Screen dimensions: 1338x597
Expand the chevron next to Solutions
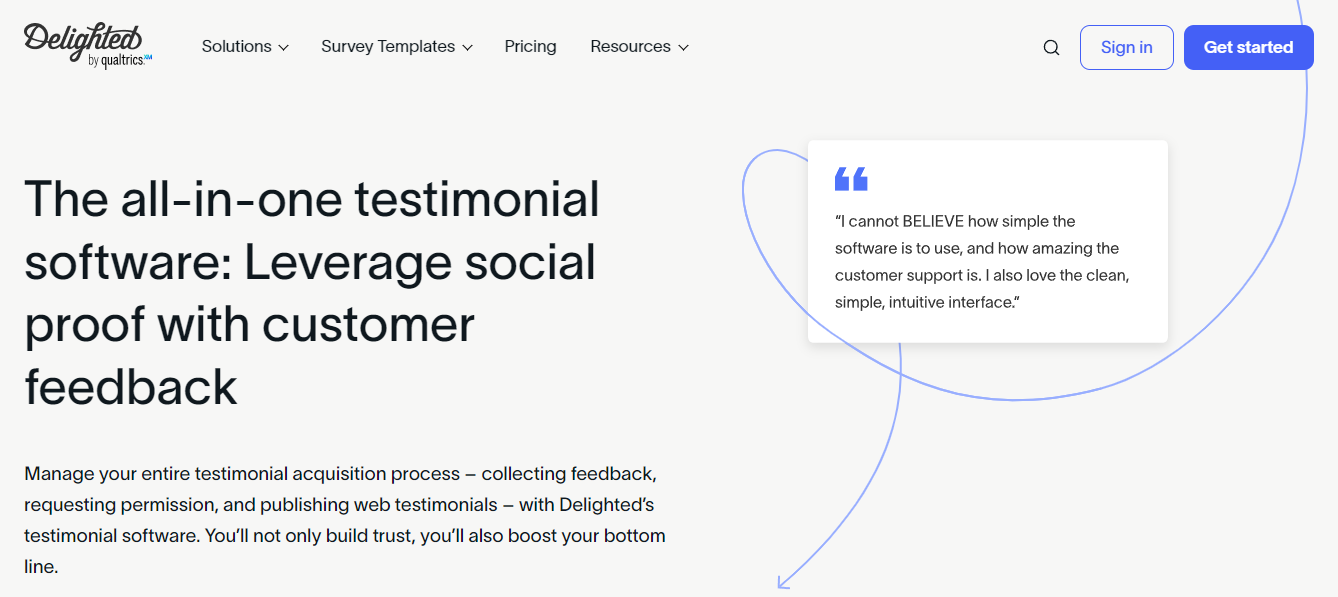284,48
